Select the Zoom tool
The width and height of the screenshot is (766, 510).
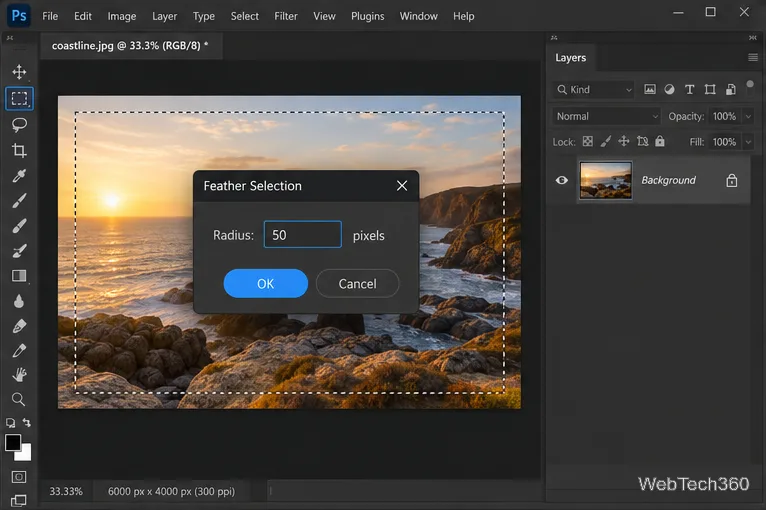[19, 400]
